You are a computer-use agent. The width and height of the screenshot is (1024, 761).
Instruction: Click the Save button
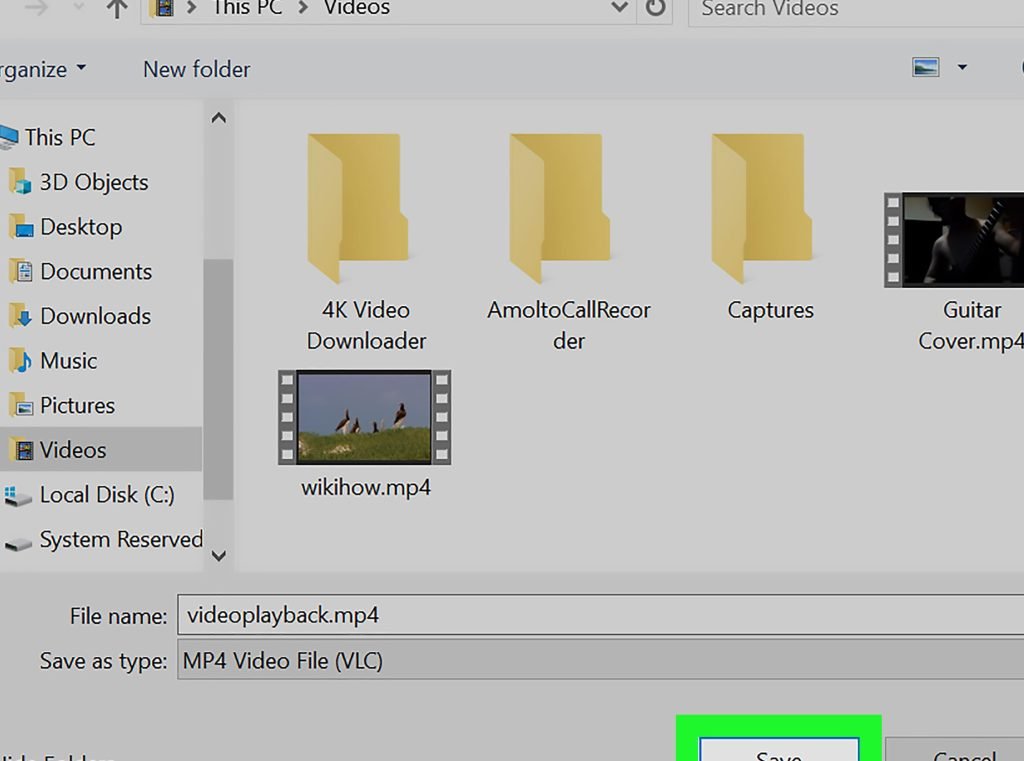tap(778, 752)
